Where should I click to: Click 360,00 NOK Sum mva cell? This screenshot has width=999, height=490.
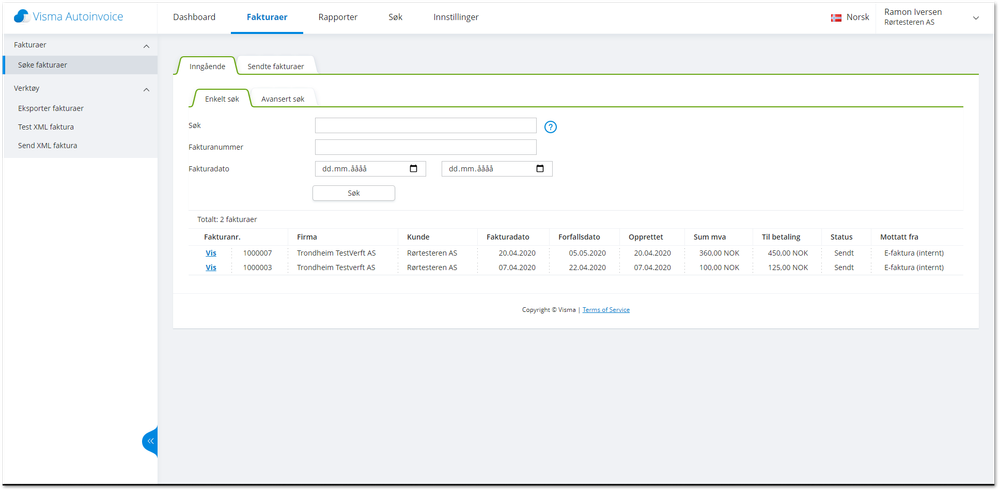pos(720,253)
